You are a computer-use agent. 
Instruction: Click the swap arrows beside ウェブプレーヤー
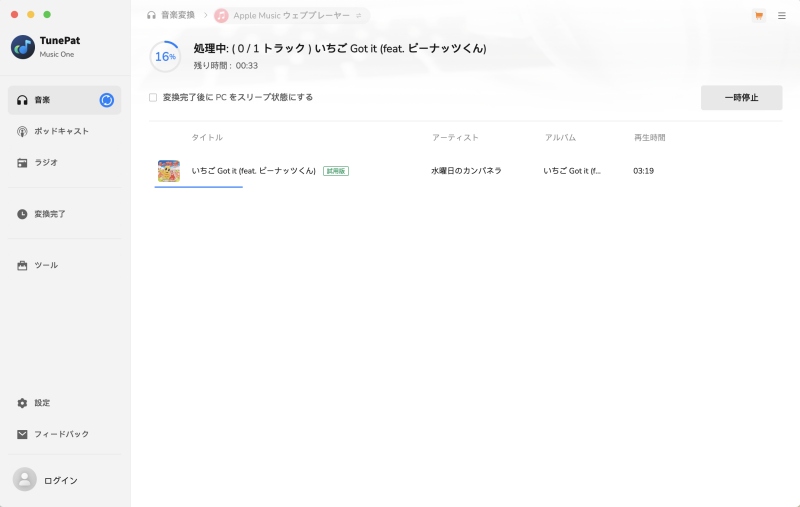(x=359, y=16)
